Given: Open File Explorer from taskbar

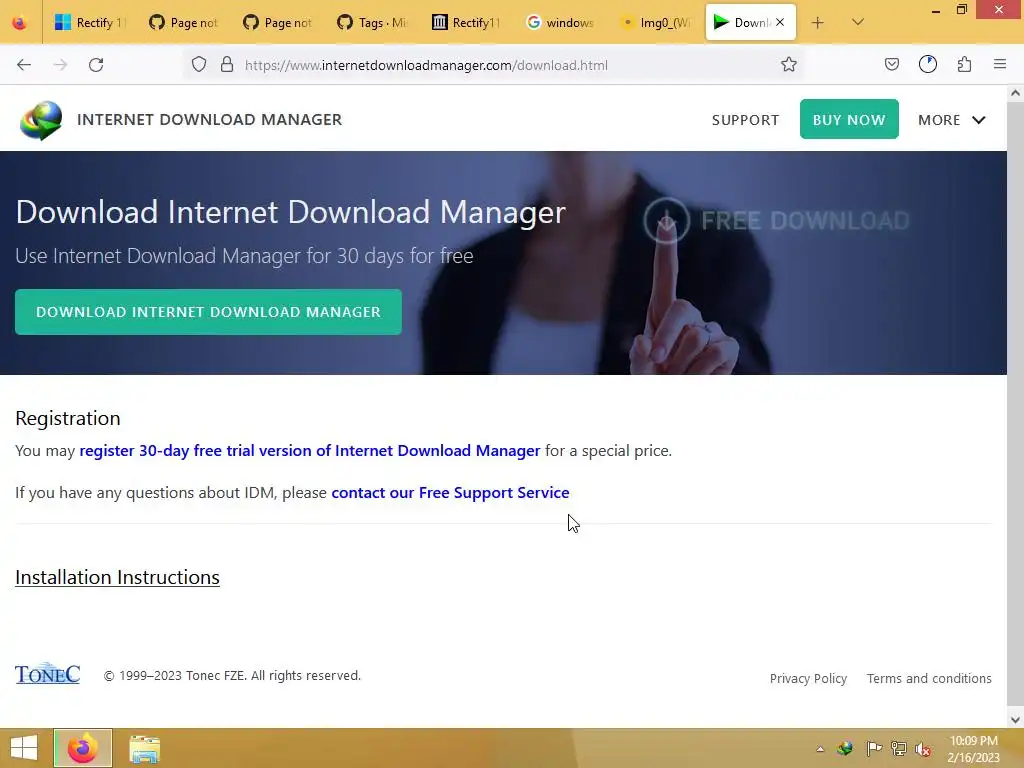Looking at the screenshot, I should pyautogui.click(x=144, y=748).
